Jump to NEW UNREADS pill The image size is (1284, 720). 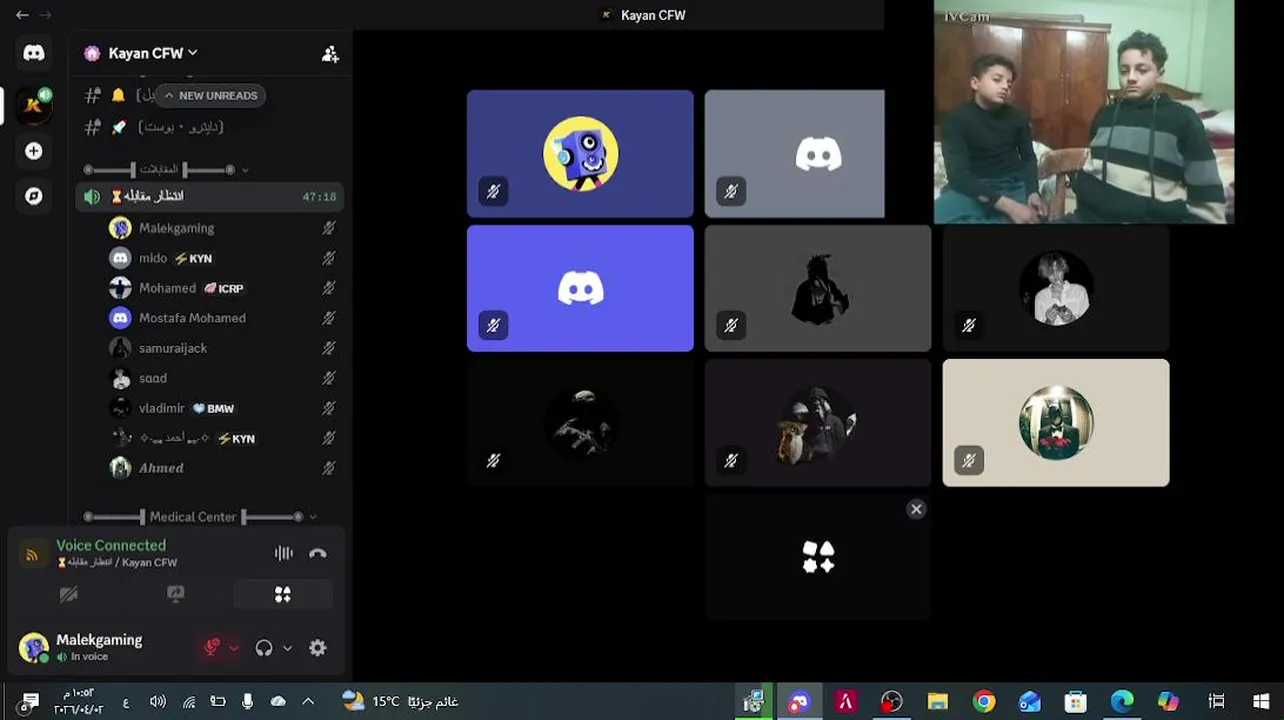(210, 96)
